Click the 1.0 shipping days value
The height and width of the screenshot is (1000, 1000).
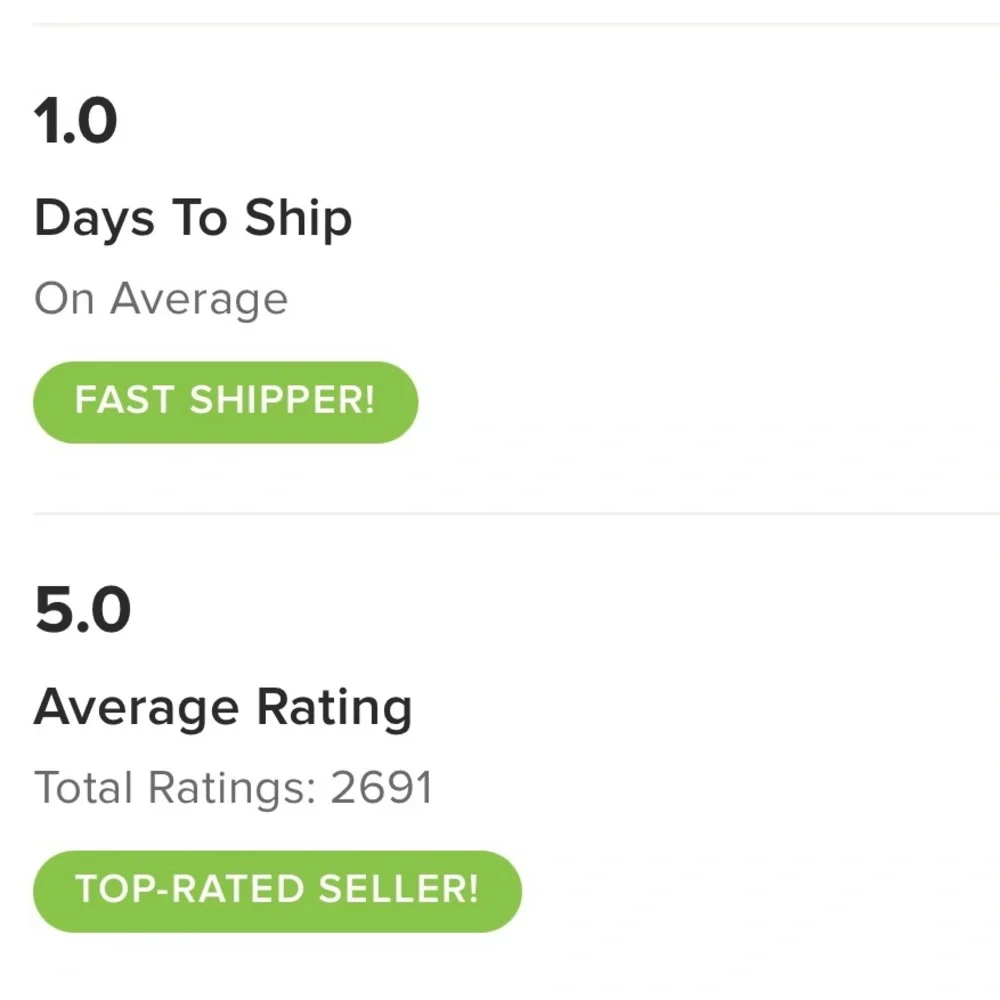point(76,122)
